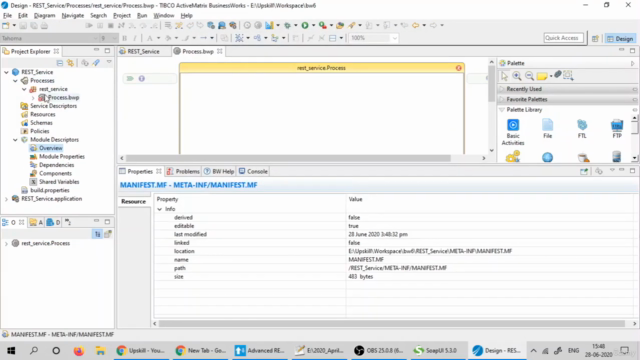Open the Tahoma font dropdown

96,38
